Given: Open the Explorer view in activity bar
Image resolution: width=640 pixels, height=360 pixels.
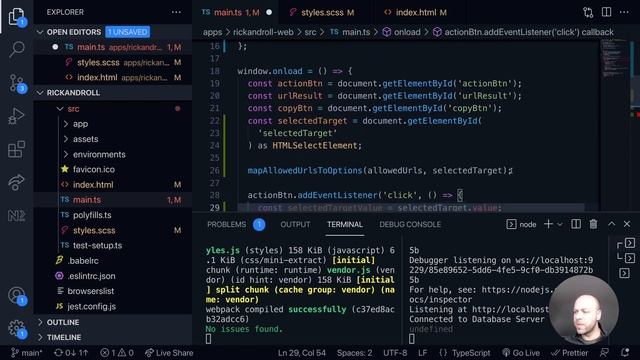Looking at the screenshot, I should click(16, 16).
